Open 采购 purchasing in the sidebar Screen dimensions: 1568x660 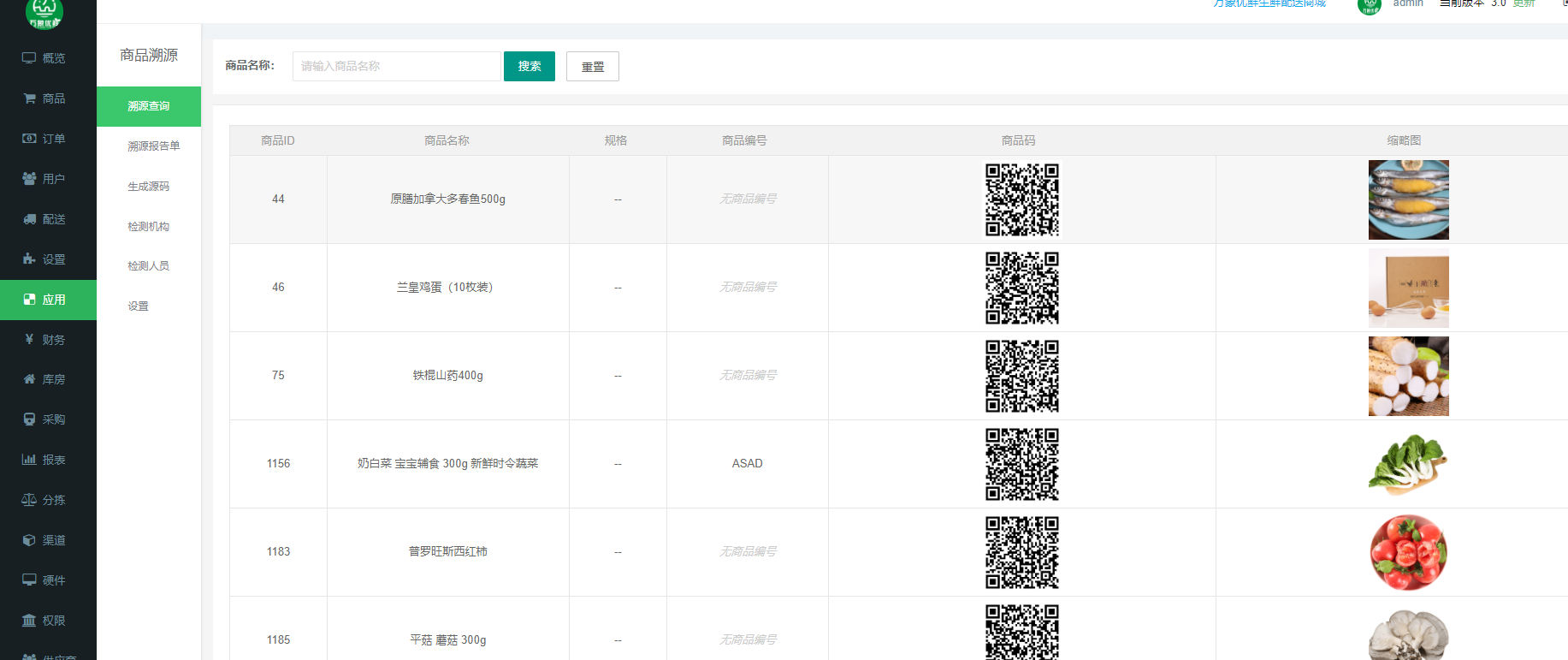[48, 419]
